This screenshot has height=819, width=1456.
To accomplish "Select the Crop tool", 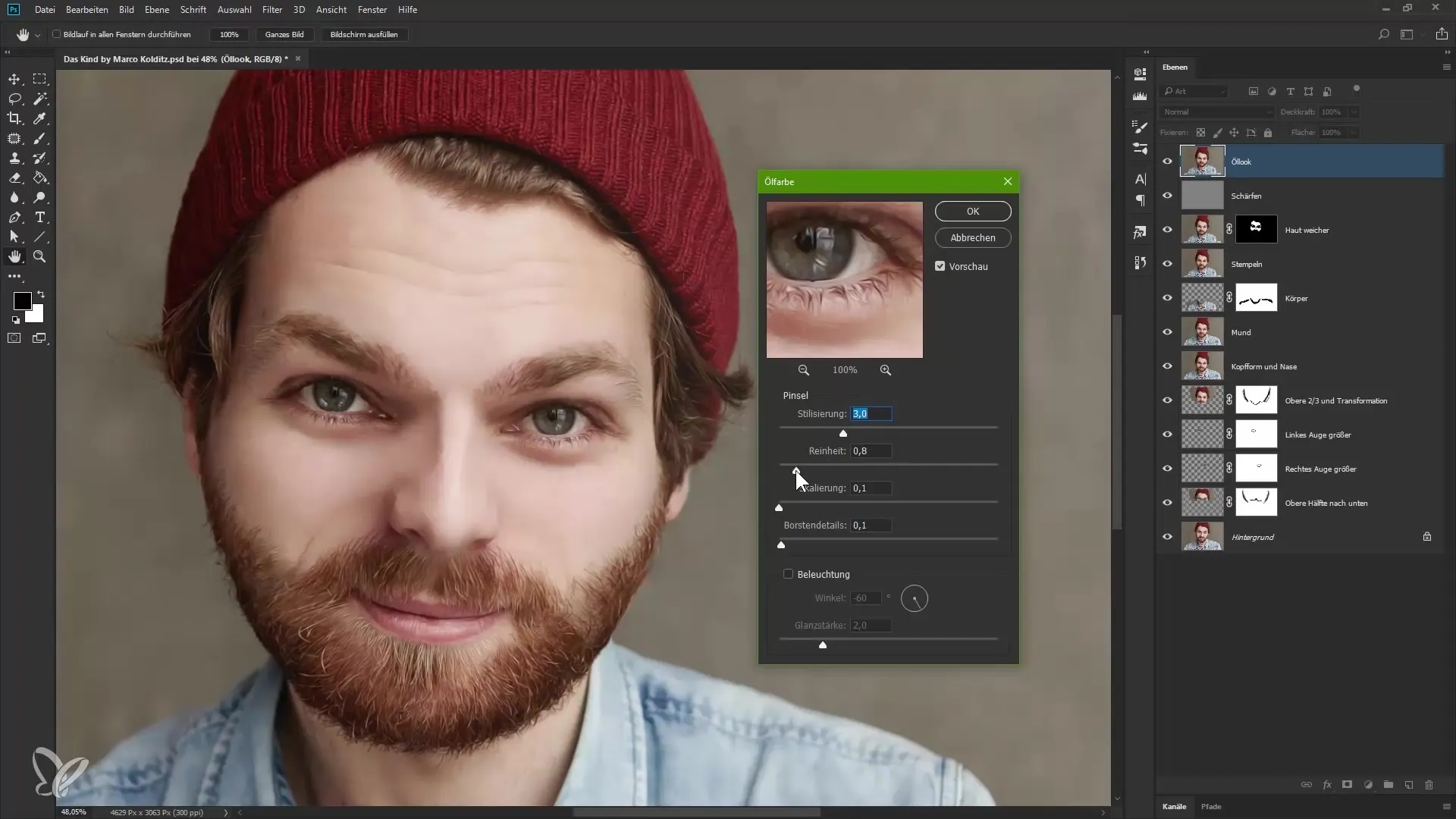I will pos(14,118).
